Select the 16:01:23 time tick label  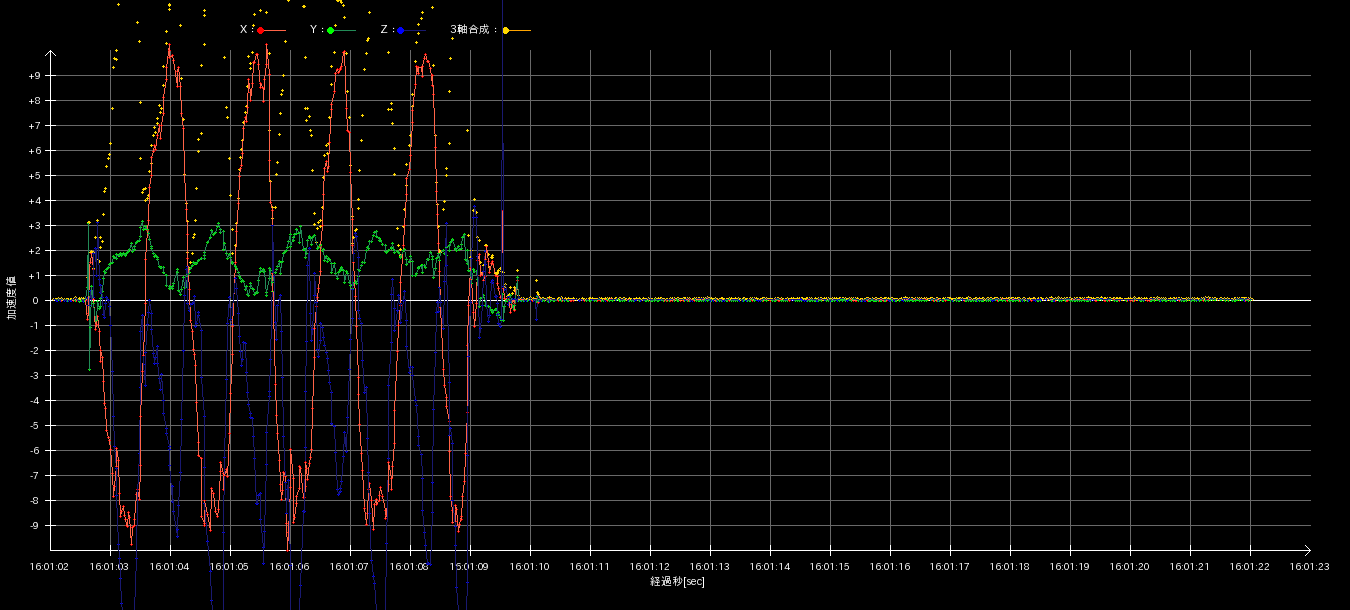[x=1310, y=566]
